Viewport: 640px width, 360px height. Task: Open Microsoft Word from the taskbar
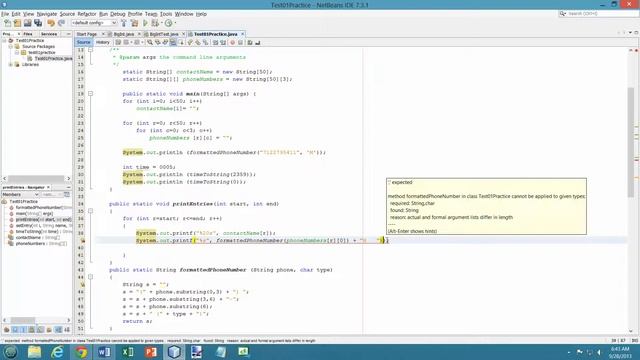click(104, 352)
